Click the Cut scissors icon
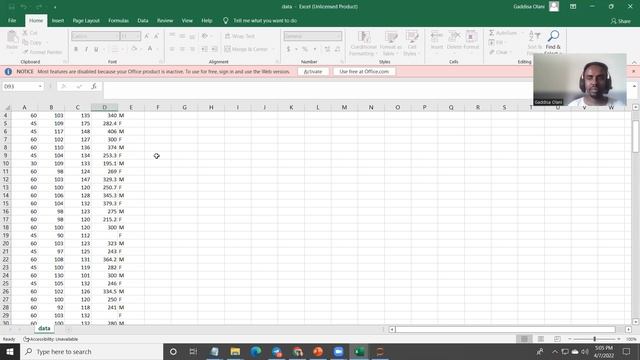Image resolution: width=640 pixels, height=360 pixels. pos(25,33)
